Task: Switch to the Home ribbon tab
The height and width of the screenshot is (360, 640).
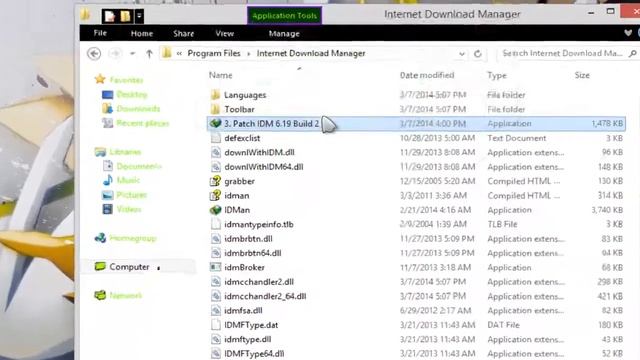Action: (x=142, y=33)
